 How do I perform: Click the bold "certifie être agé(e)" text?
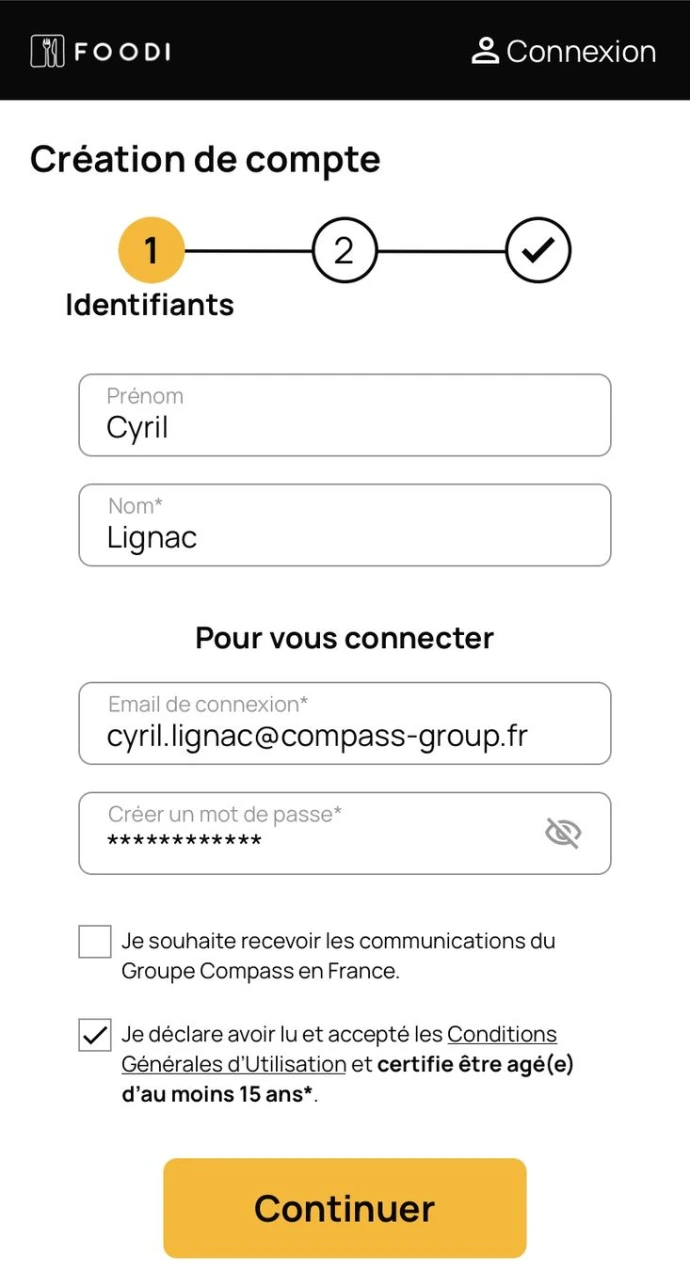tap(475, 1065)
